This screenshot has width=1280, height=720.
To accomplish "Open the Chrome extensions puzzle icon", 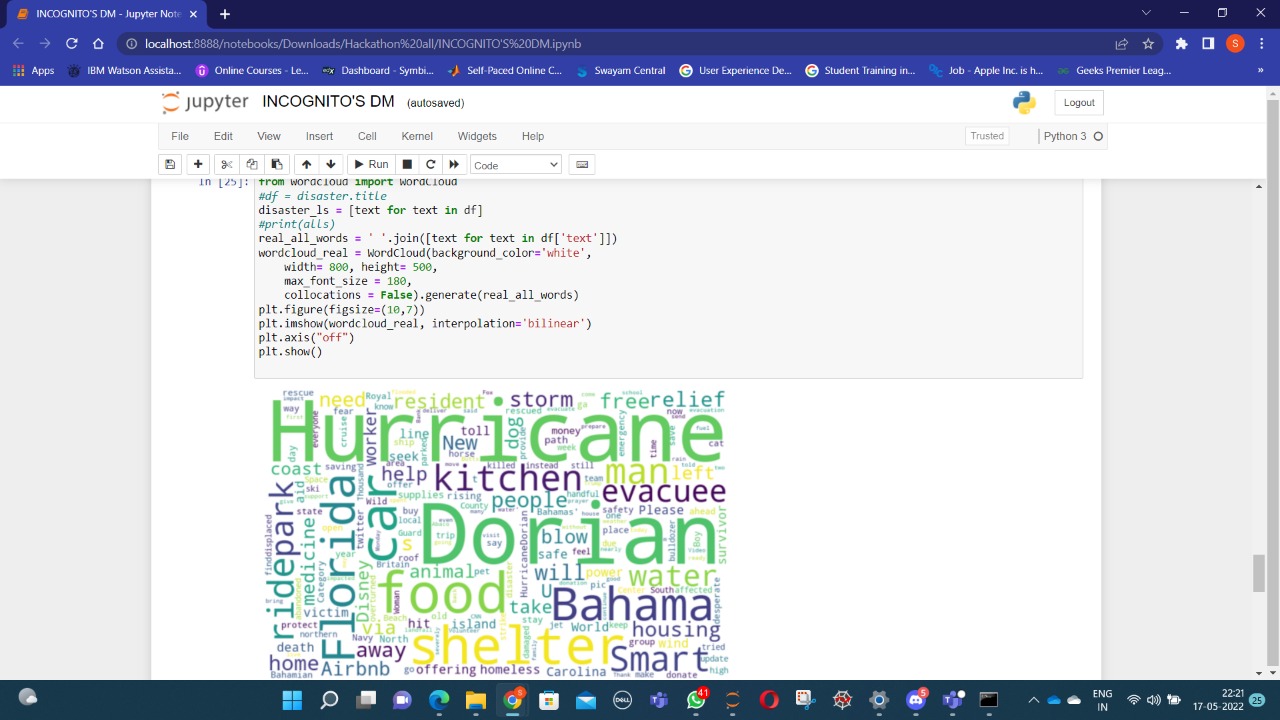I will (1181, 43).
